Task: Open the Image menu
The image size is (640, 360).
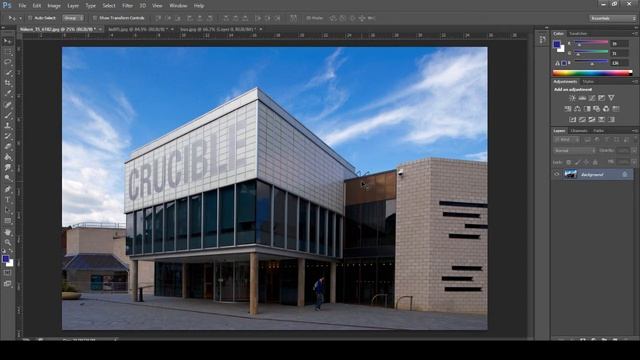Action: pyautogui.click(x=54, y=6)
